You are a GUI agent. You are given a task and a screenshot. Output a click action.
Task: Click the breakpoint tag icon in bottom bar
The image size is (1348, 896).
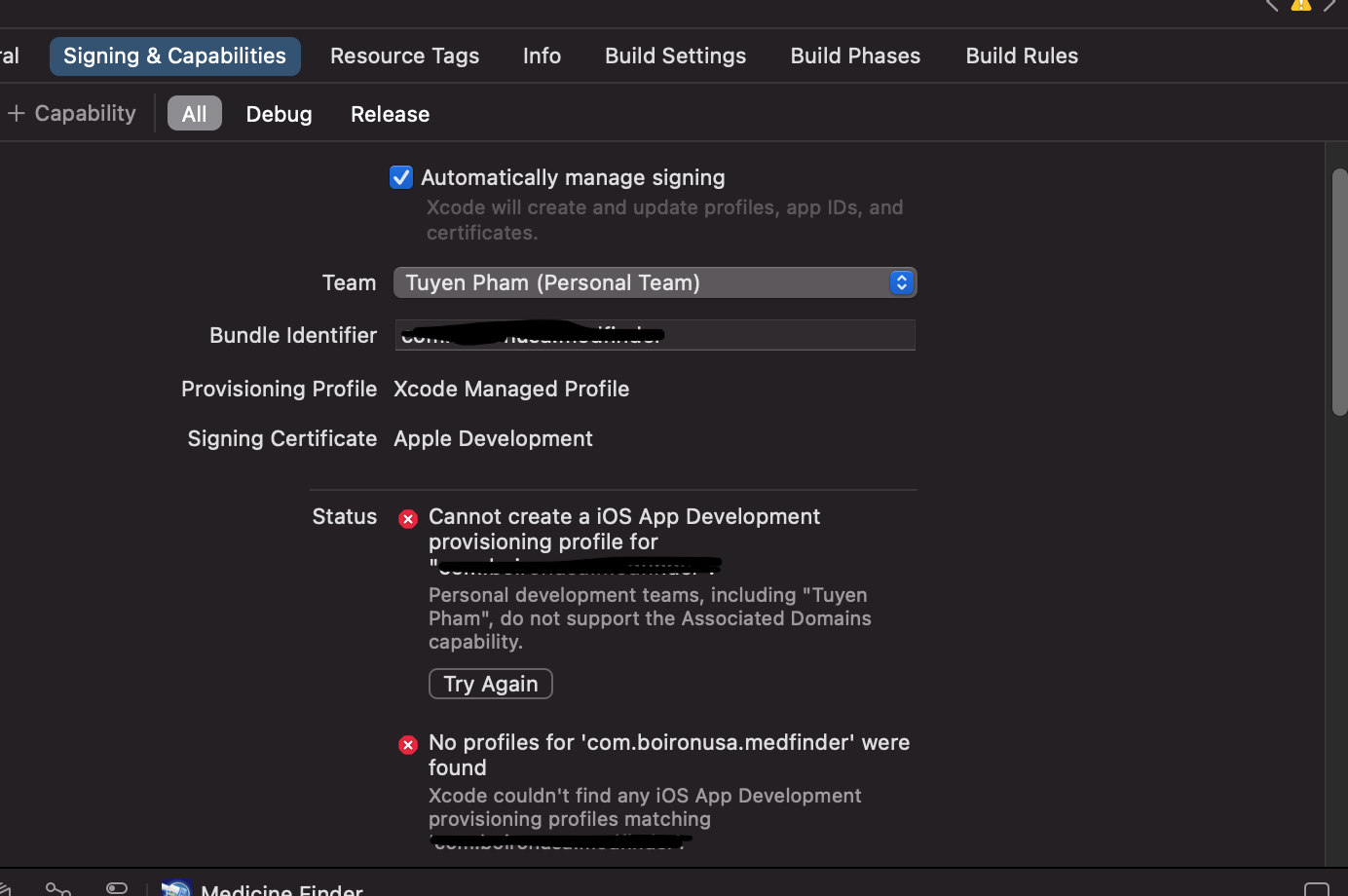point(117,887)
